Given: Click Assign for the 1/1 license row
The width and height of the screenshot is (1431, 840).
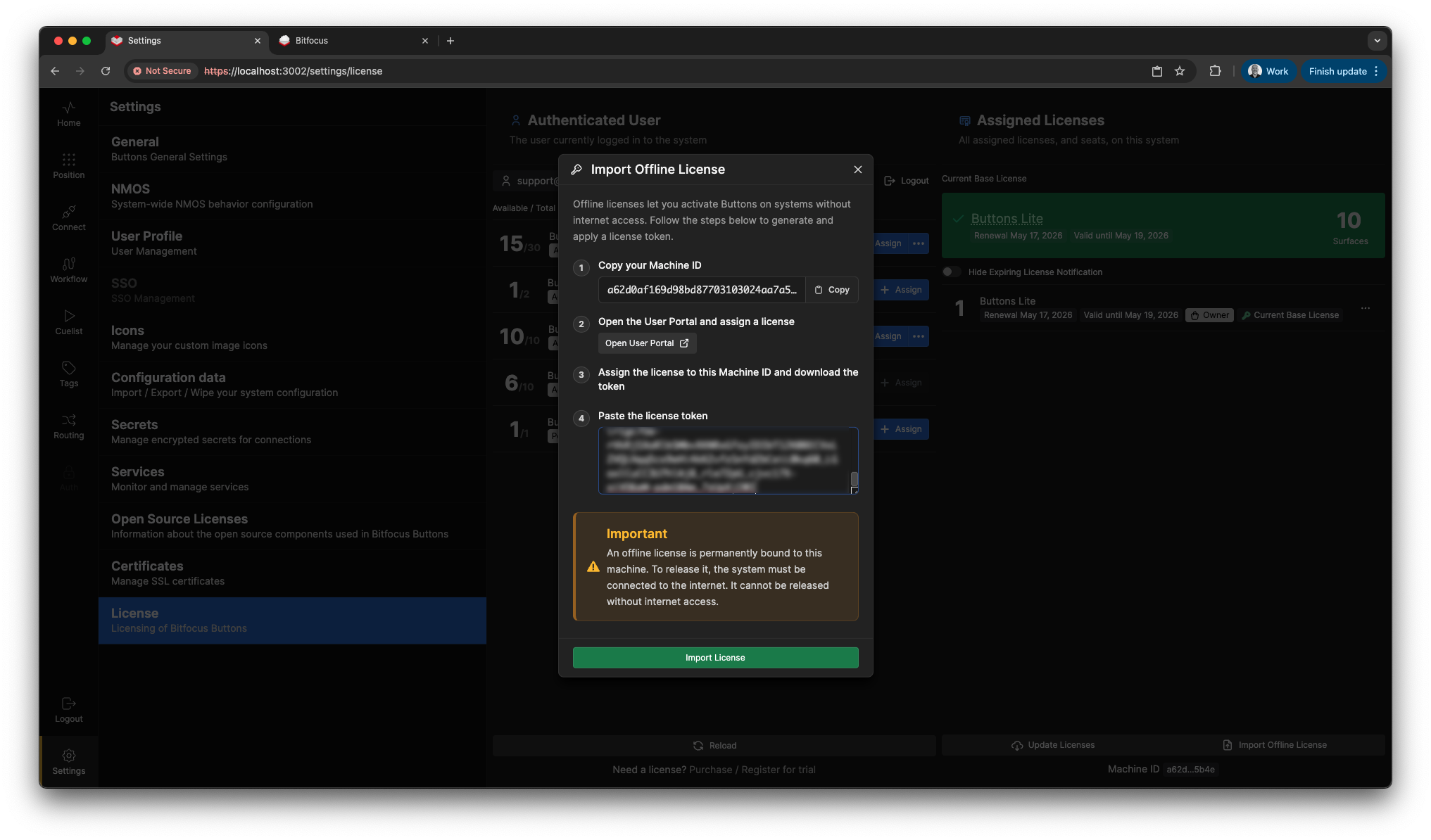Looking at the screenshot, I should 902,429.
